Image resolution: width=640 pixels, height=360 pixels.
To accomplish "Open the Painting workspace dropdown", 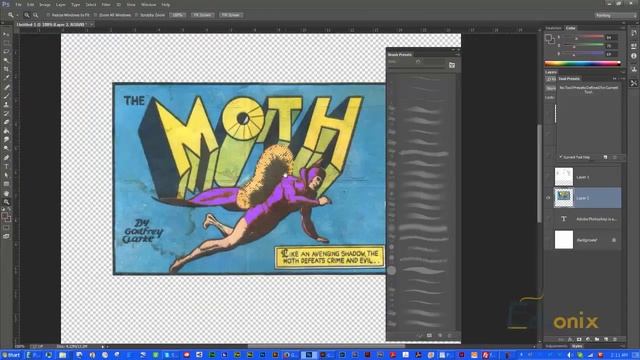I will point(616,15).
